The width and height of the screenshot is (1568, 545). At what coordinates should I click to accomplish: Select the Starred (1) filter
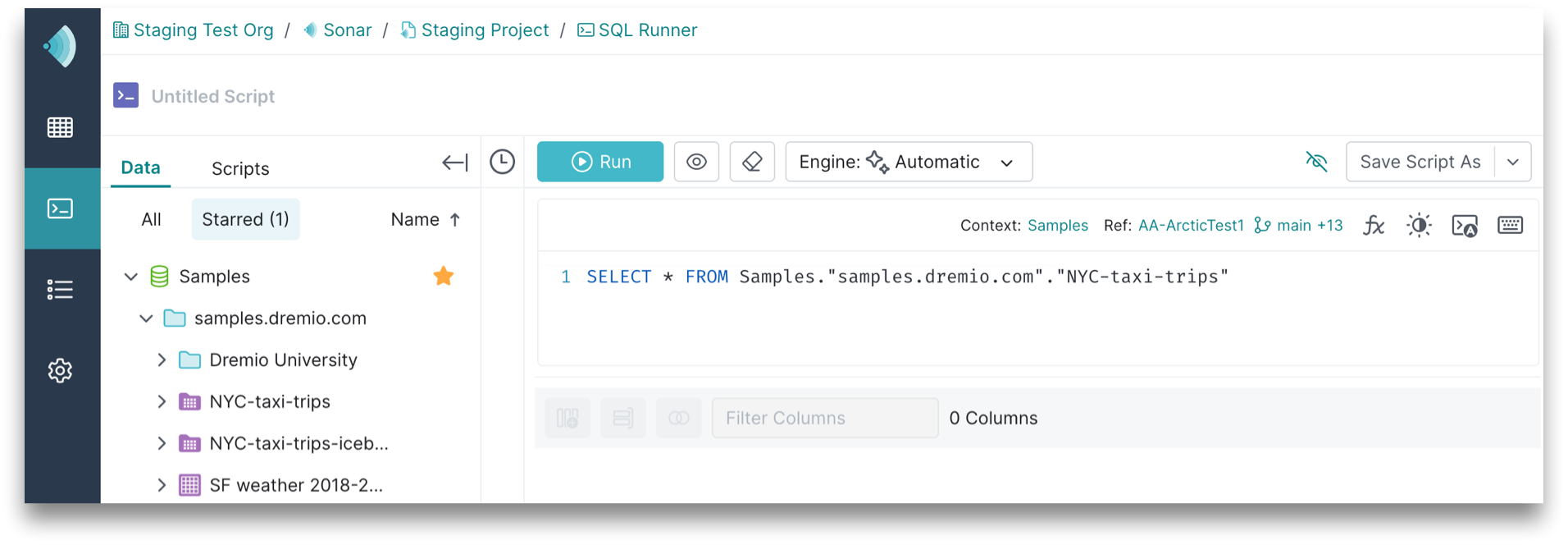pyautogui.click(x=245, y=219)
